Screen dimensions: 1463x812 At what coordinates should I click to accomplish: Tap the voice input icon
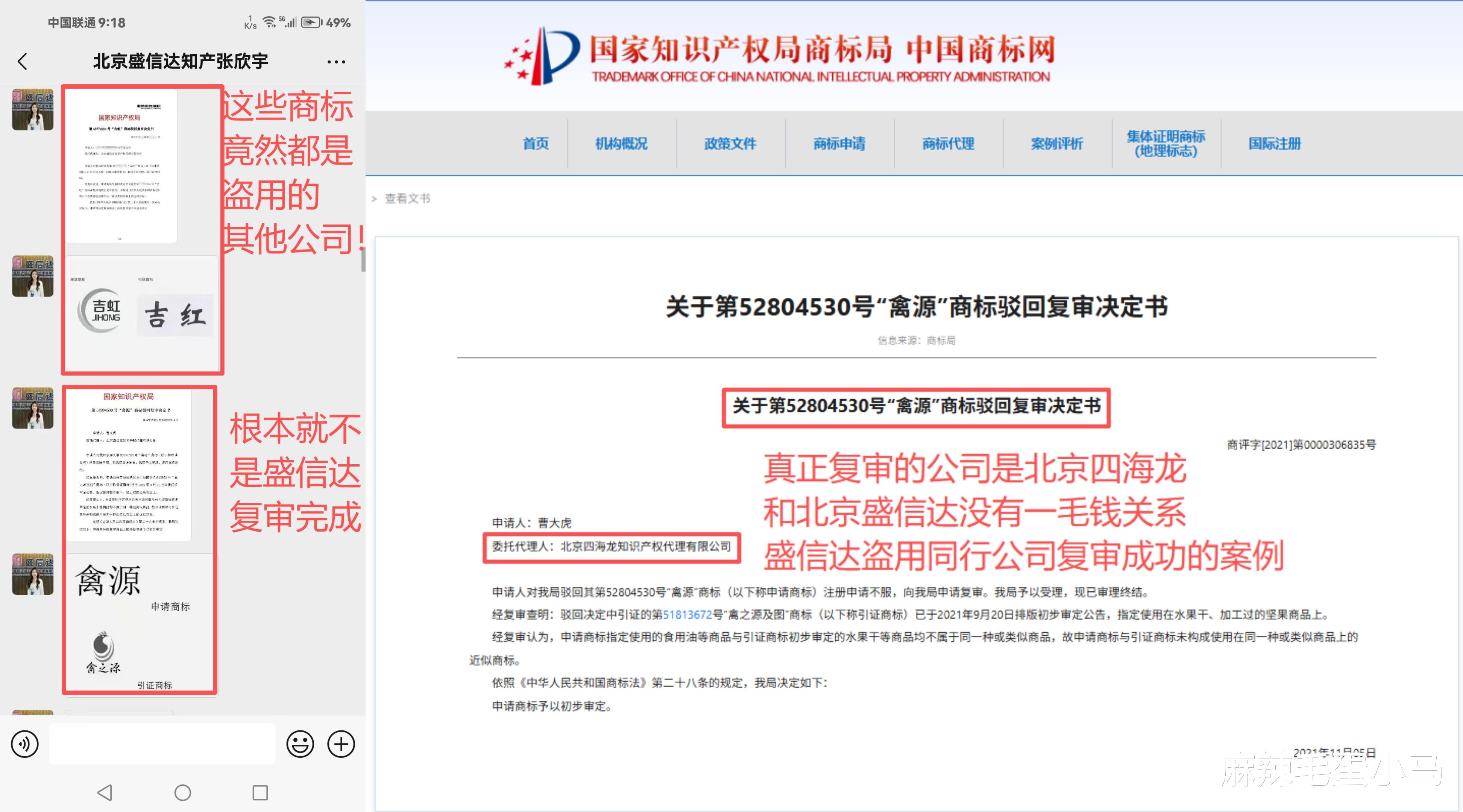(25, 744)
